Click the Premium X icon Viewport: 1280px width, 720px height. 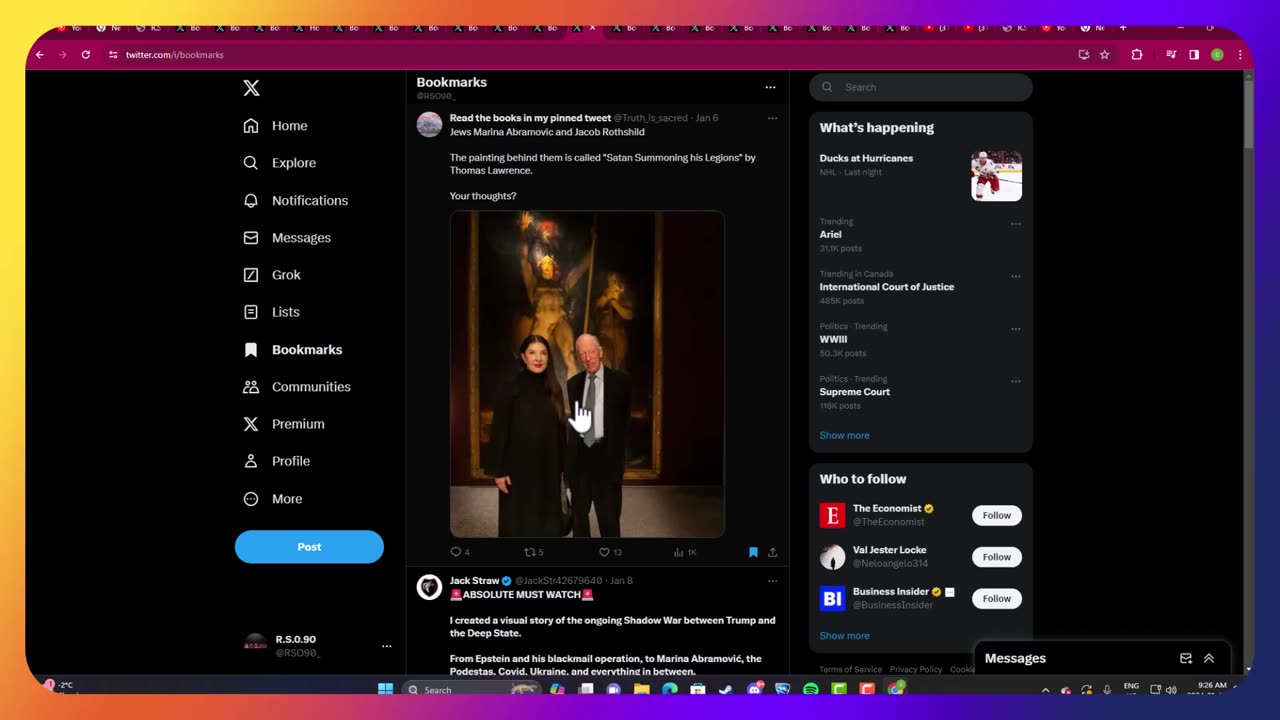pyautogui.click(x=251, y=424)
